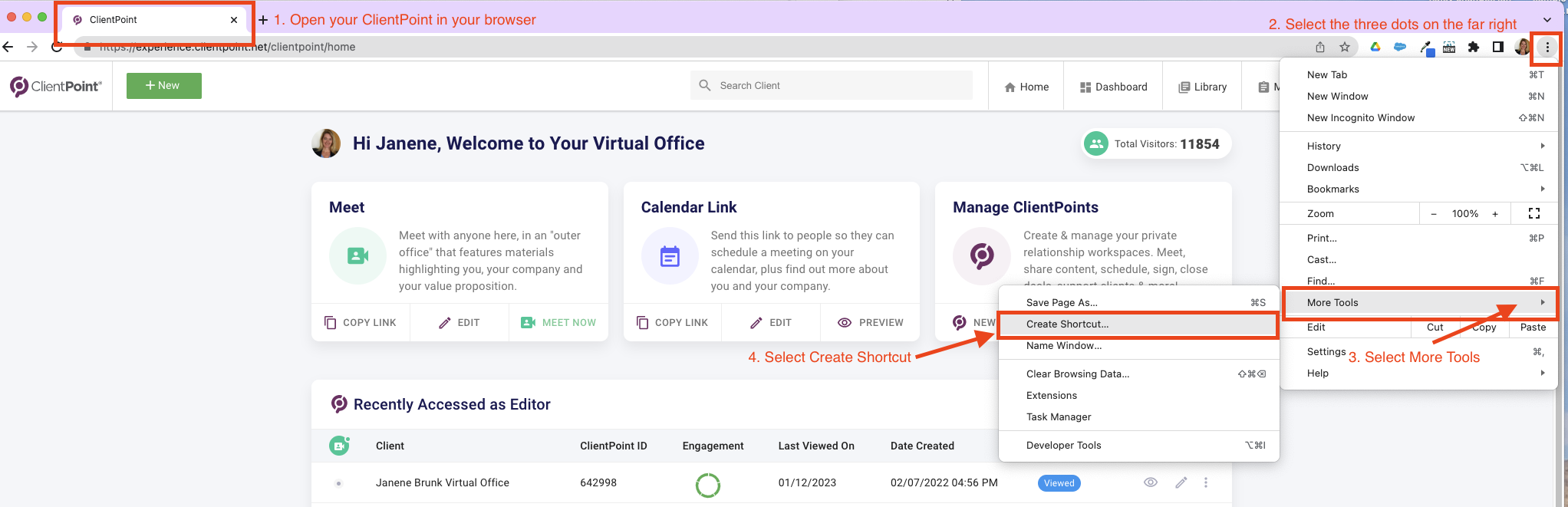
Task: Increase zoom with the plus button
Action: pyautogui.click(x=1495, y=214)
